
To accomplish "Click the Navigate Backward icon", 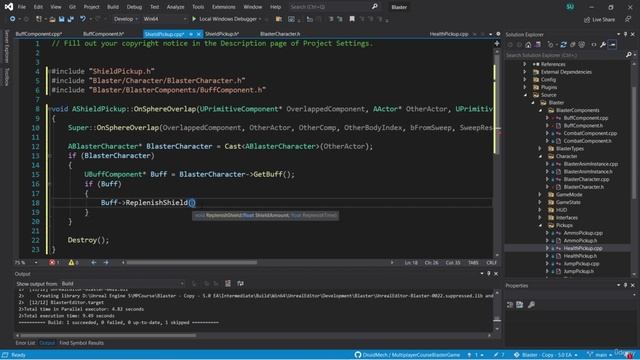I will point(12,19).
